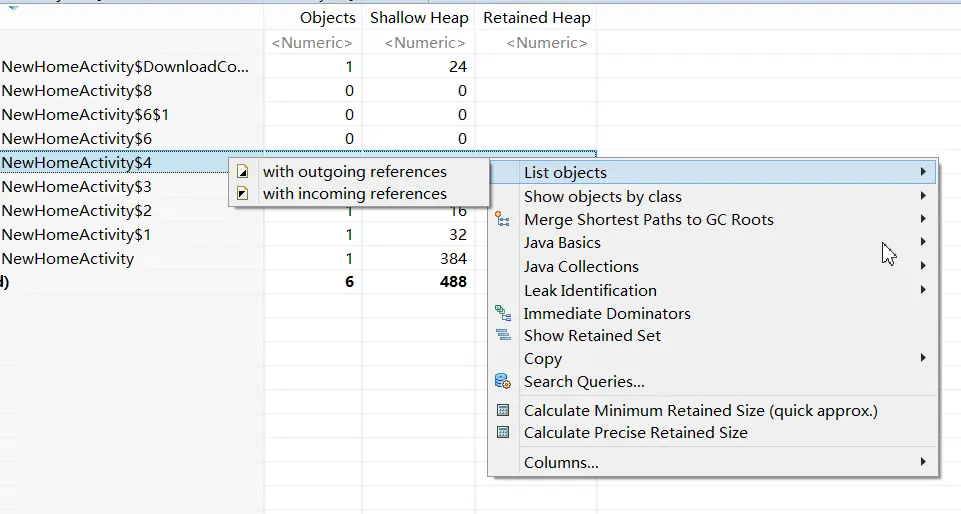Click shallow heap value 24 of DownloadCo... row
The height and width of the screenshot is (514, 961).
pyautogui.click(x=458, y=67)
